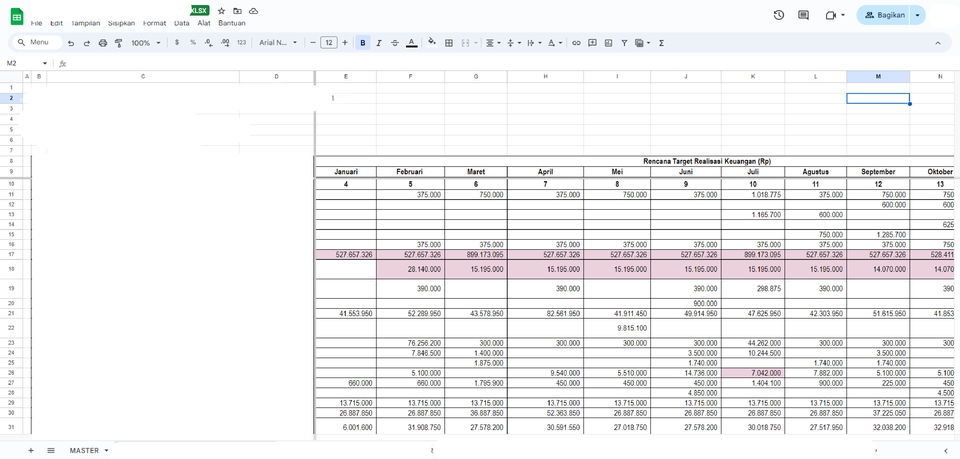Collapse the toolbar with chevron
The image size is (960, 459).
pos(938,43)
